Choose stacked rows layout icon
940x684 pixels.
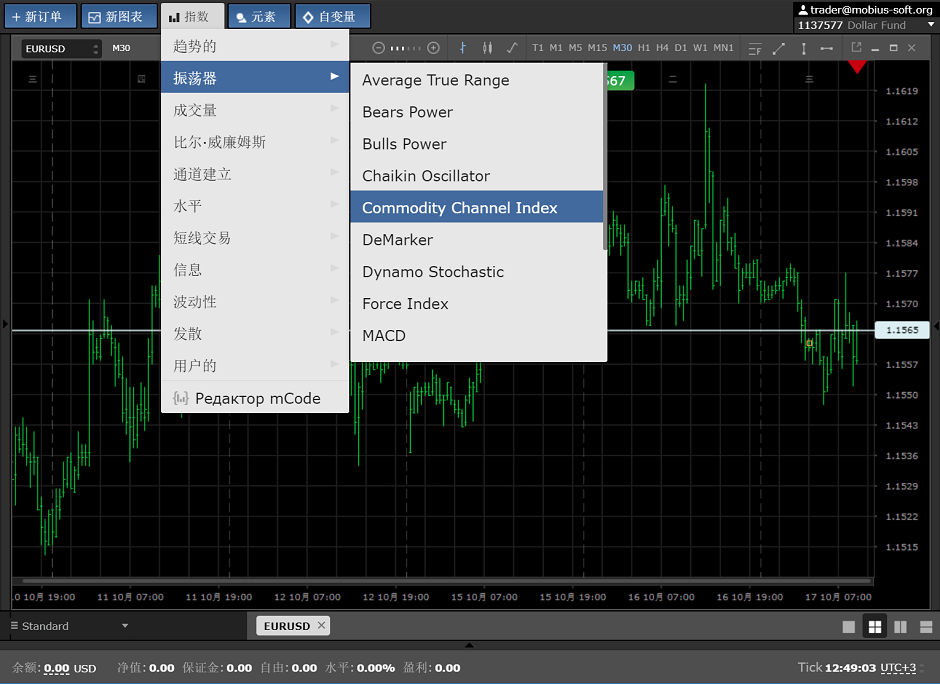tap(926, 627)
